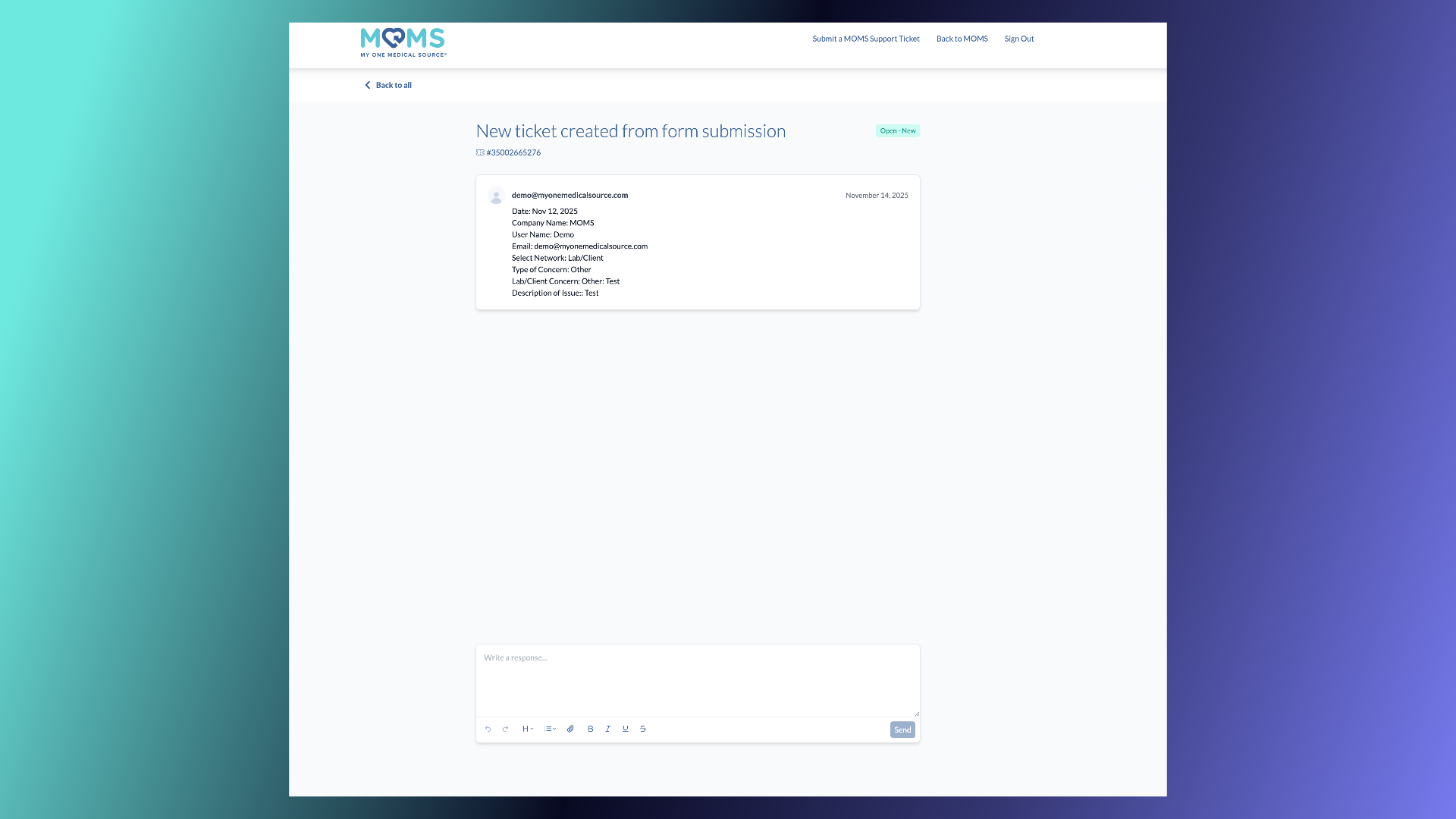Image resolution: width=1456 pixels, height=819 pixels.
Task: Click Sign Out in the header
Action: pyautogui.click(x=1018, y=39)
